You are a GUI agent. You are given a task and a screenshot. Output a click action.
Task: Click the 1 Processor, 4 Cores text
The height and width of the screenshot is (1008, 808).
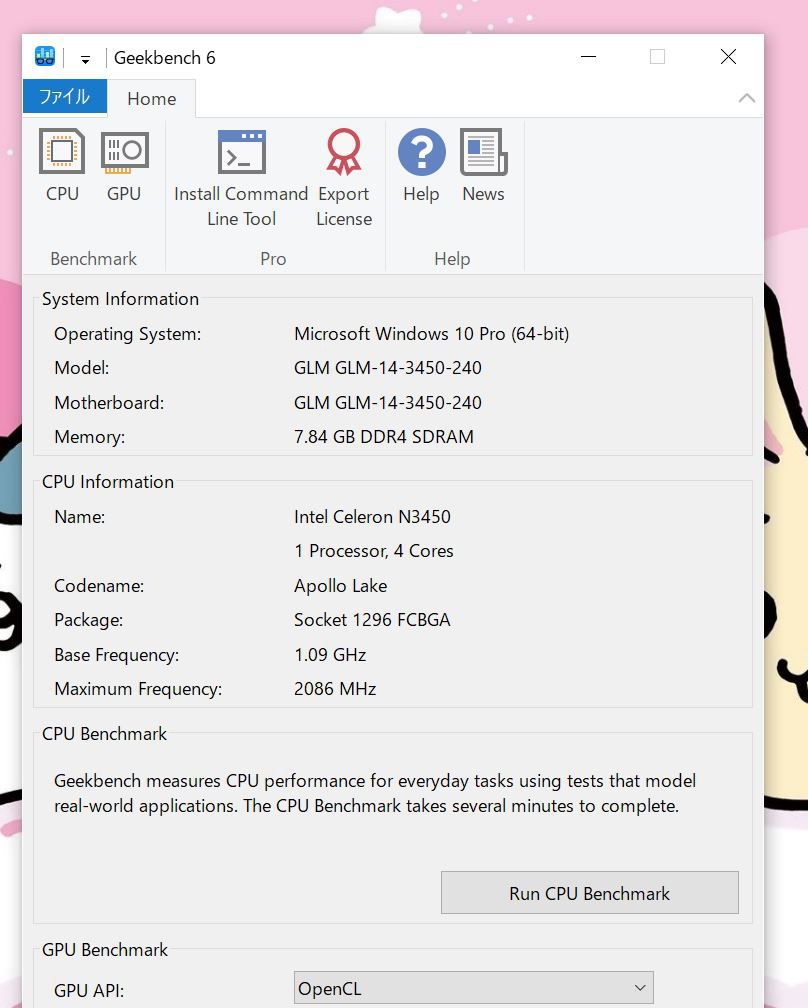click(374, 551)
